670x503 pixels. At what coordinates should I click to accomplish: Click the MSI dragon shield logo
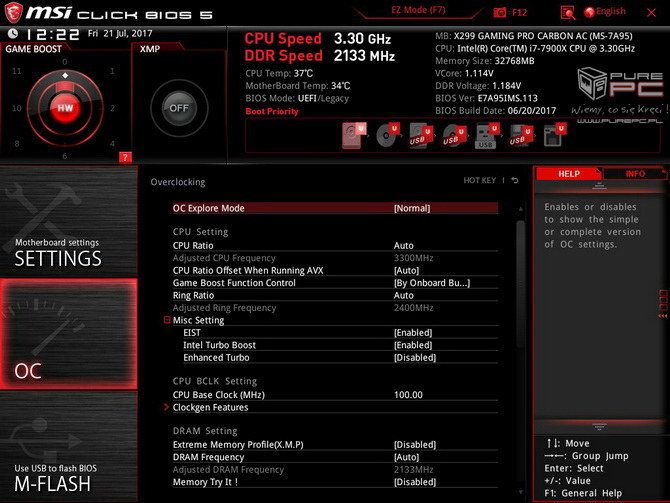13,12
